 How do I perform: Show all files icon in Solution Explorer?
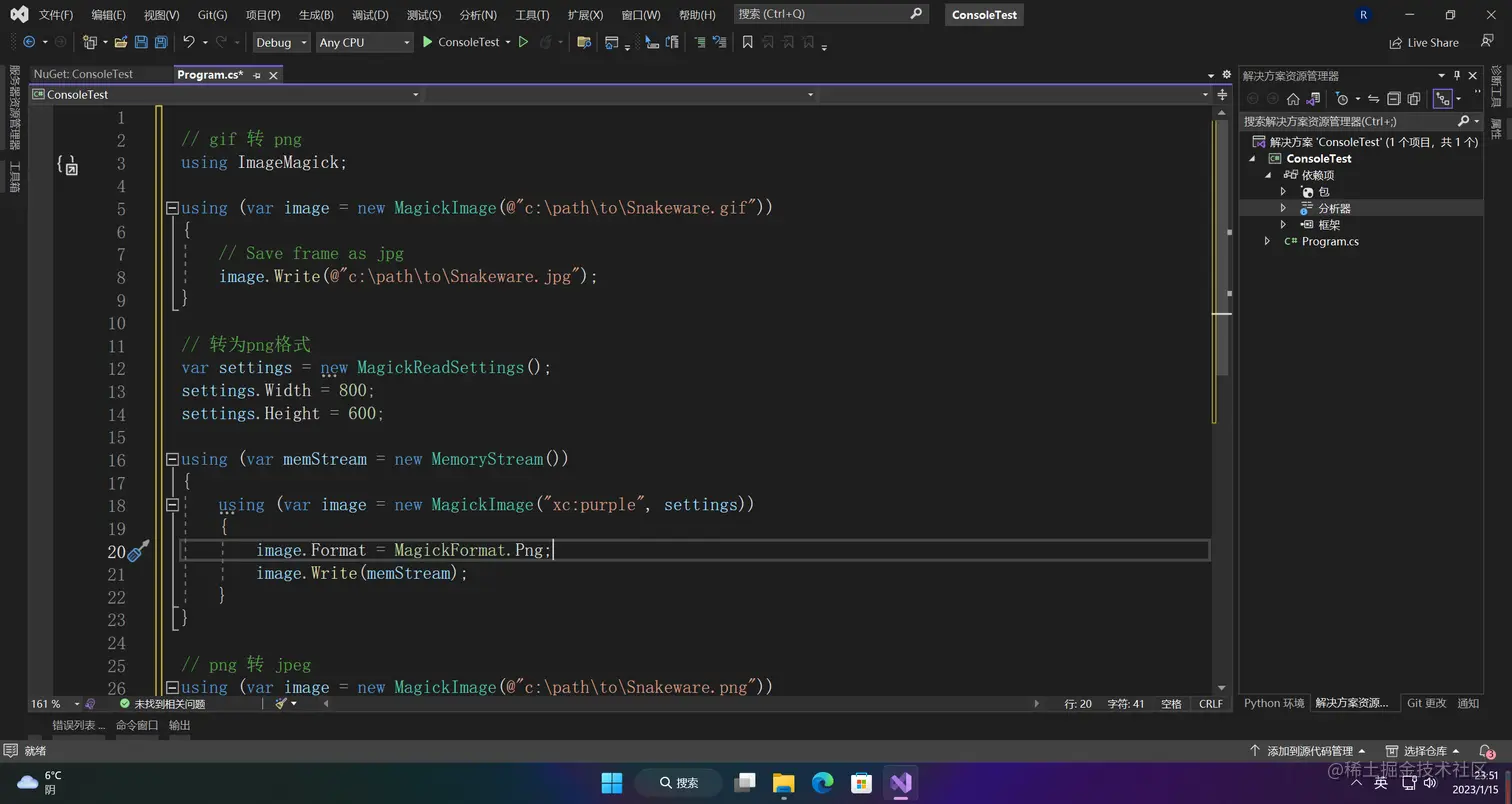point(1413,99)
